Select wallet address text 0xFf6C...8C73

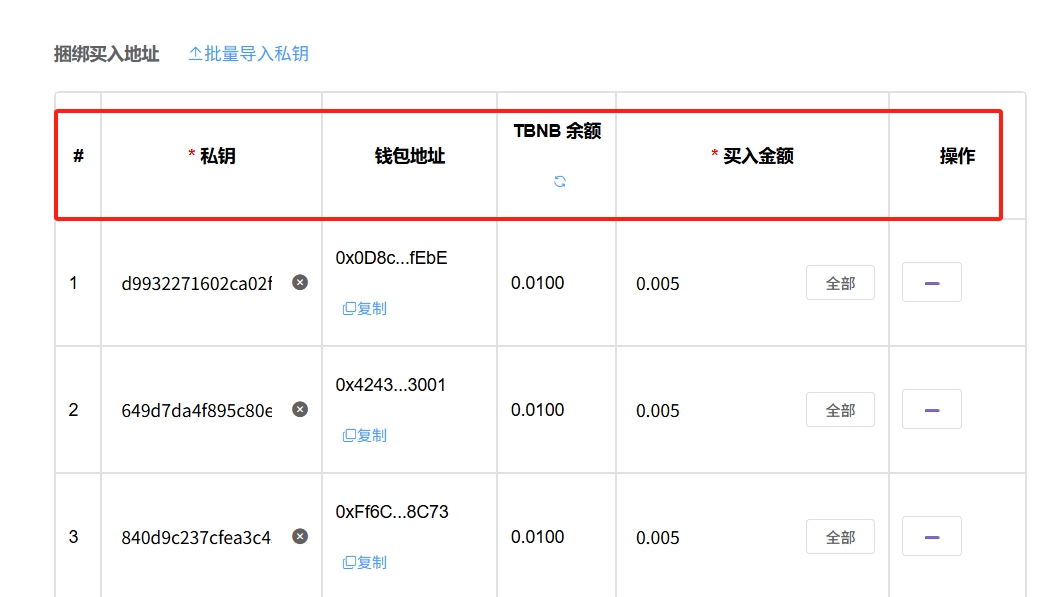pyautogui.click(x=392, y=512)
